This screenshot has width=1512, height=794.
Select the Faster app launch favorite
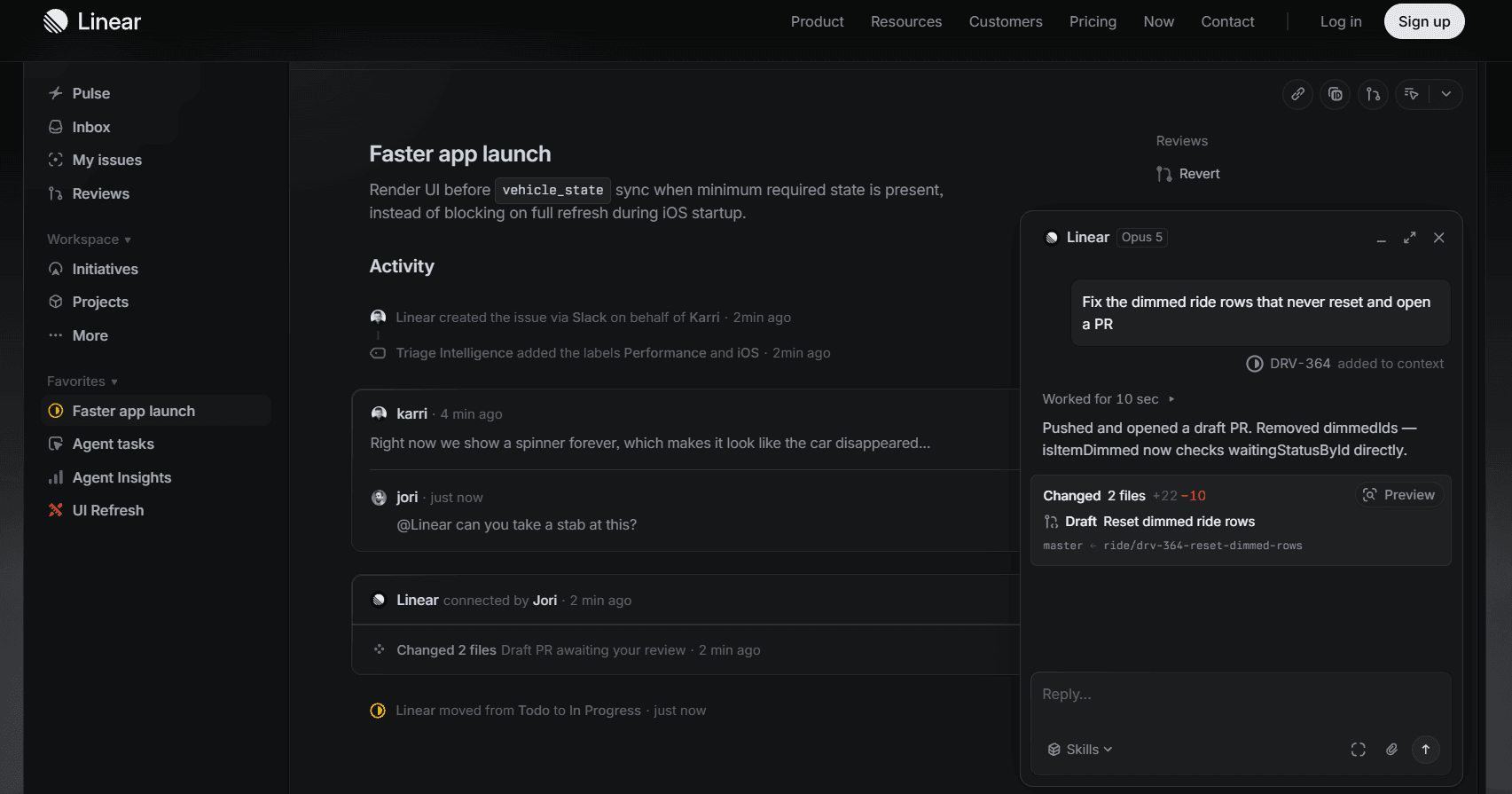click(x=156, y=411)
